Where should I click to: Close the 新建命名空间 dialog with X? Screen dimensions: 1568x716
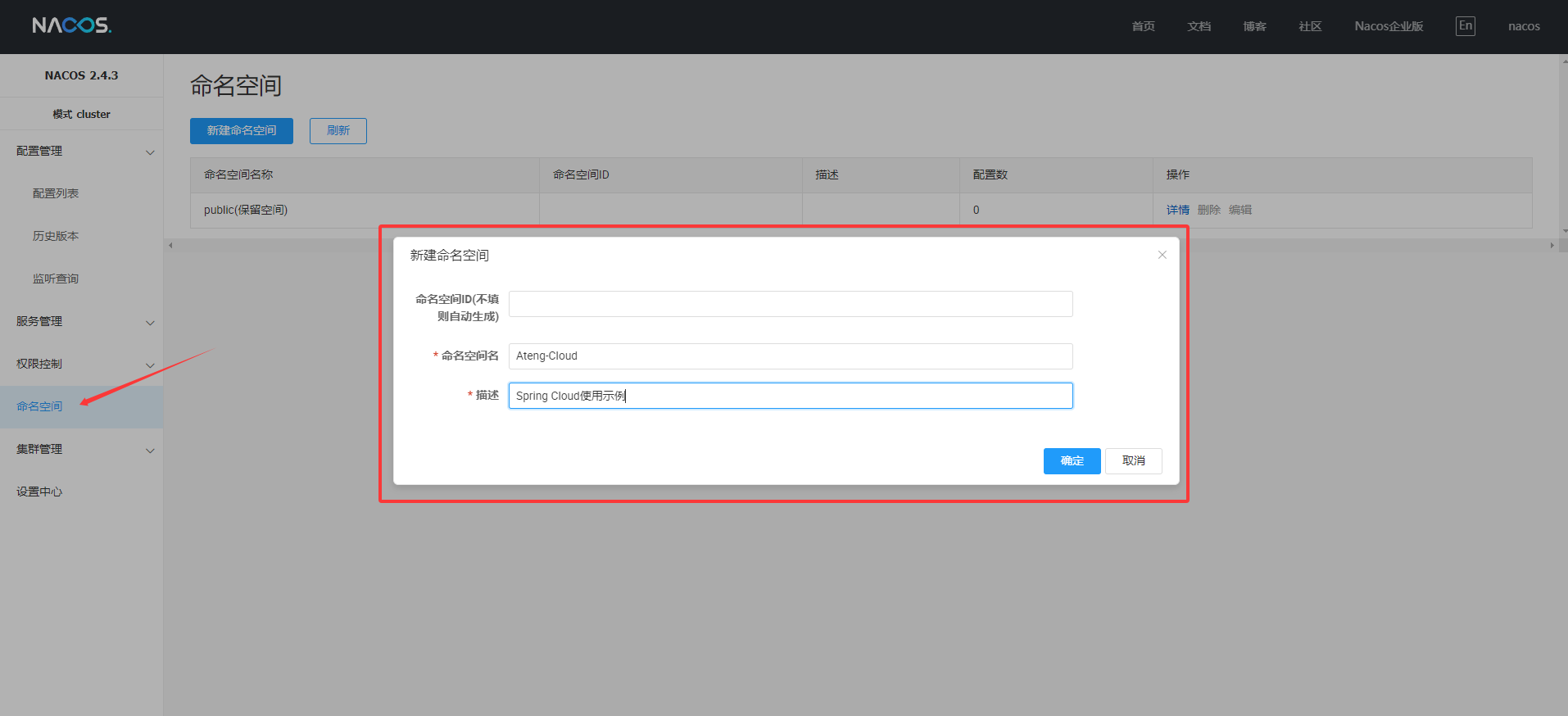(x=1162, y=255)
